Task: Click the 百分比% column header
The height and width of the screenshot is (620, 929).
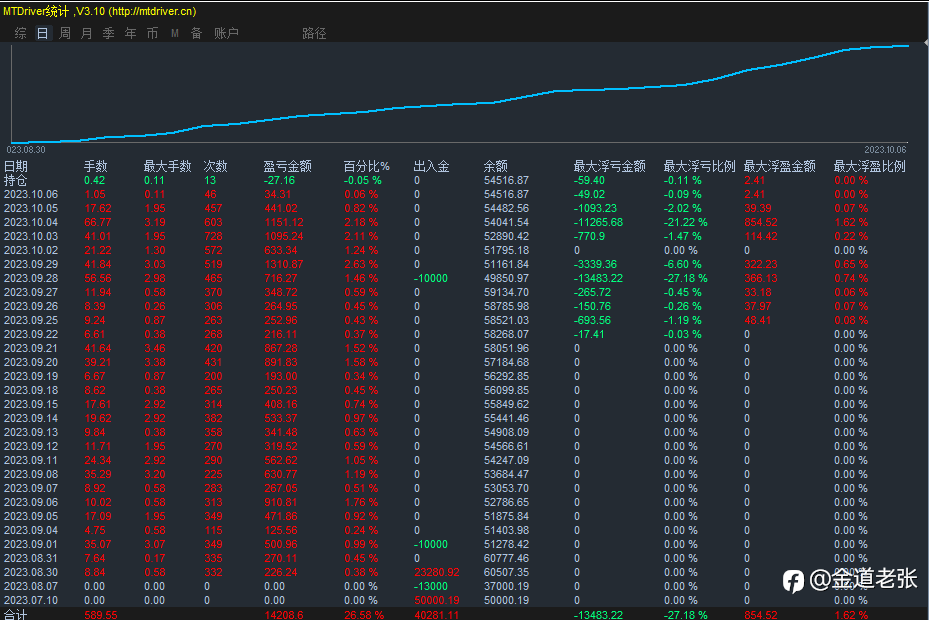Action: coord(367,167)
